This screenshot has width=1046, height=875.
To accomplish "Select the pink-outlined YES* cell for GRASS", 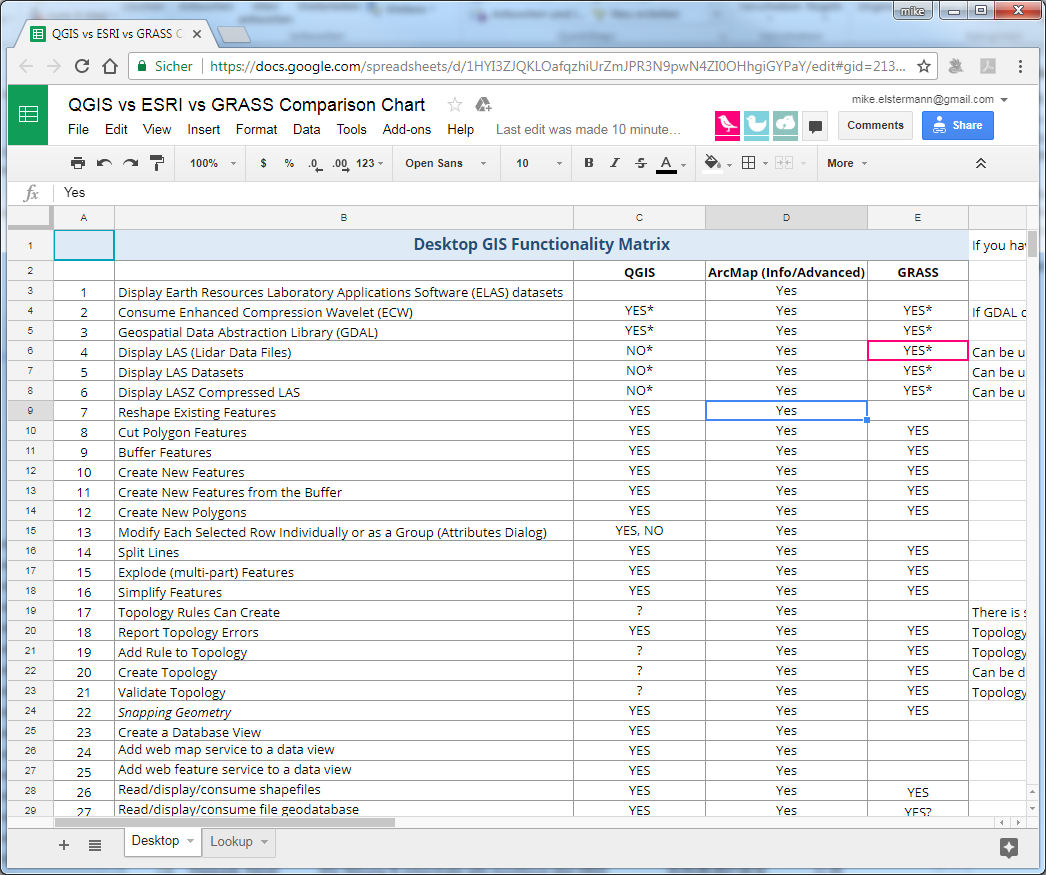I will [917, 351].
